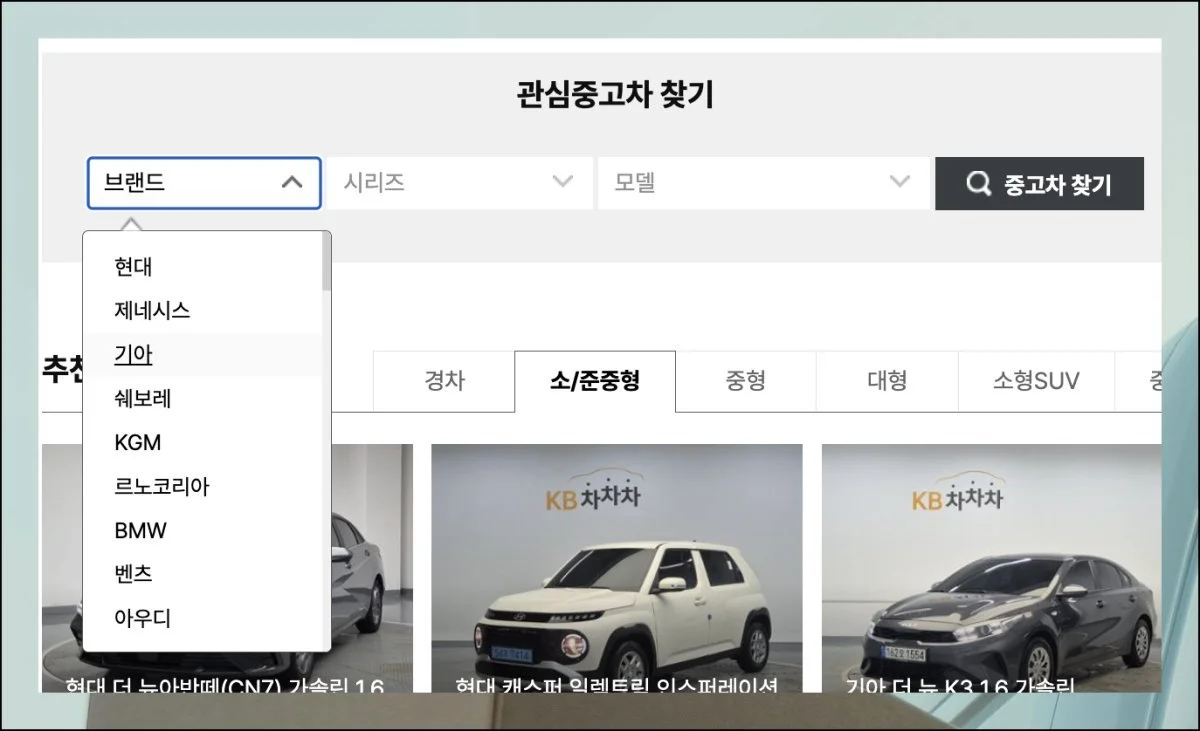Viewport: 1200px width, 731px height.
Task: Click the 기아 더 뉴 K3 1.6 listing title
Action: 960,685
